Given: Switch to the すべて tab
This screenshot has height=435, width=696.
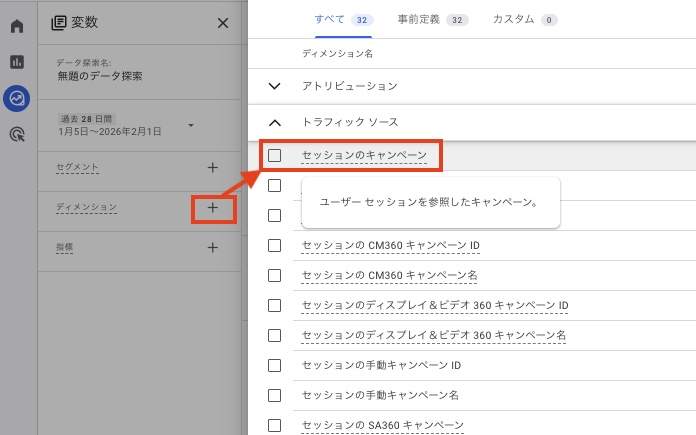Looking at the screenshot, I should [343, 20].
